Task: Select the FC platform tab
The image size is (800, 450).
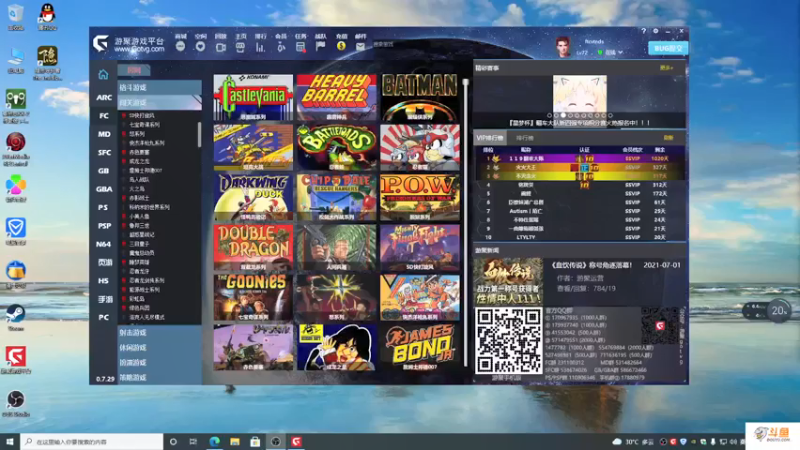Action: (x=104, y=116)
